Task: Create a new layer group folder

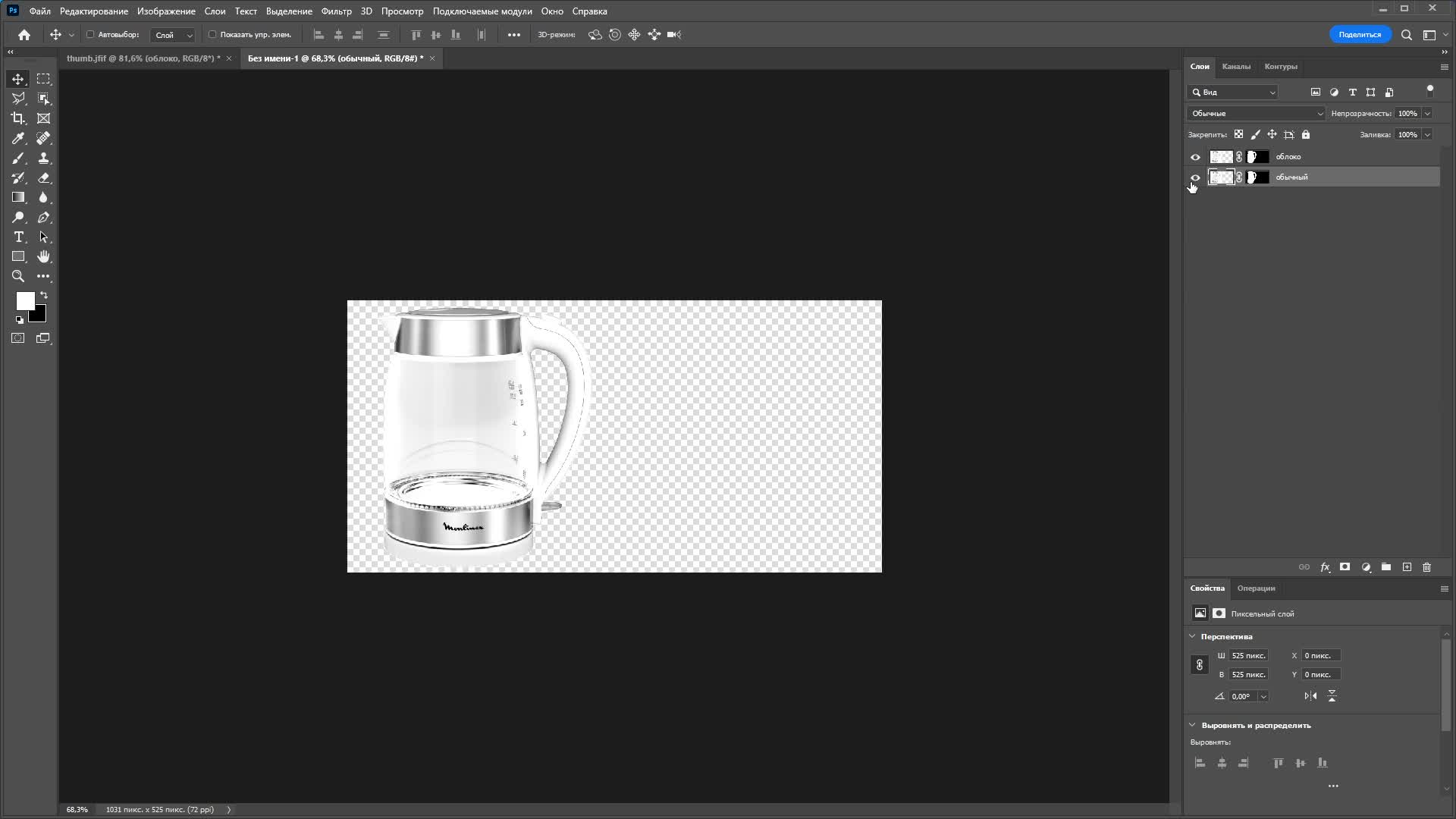Action: (x=1385, y=567)
